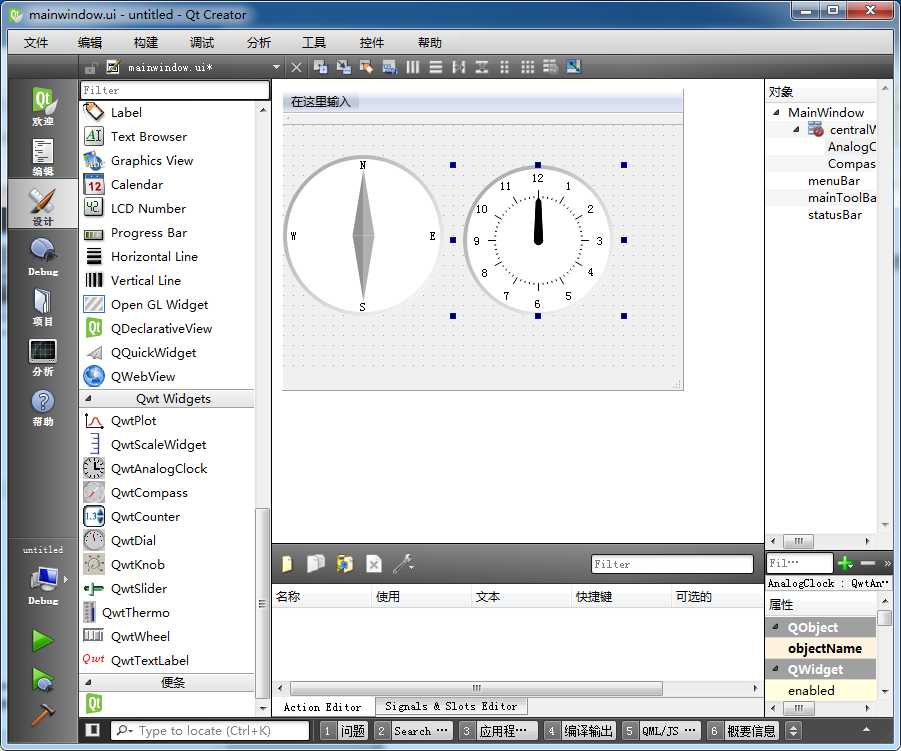
Task: Select the QwtDial widget
Action: pyautogui.click(x=133, y=541)
